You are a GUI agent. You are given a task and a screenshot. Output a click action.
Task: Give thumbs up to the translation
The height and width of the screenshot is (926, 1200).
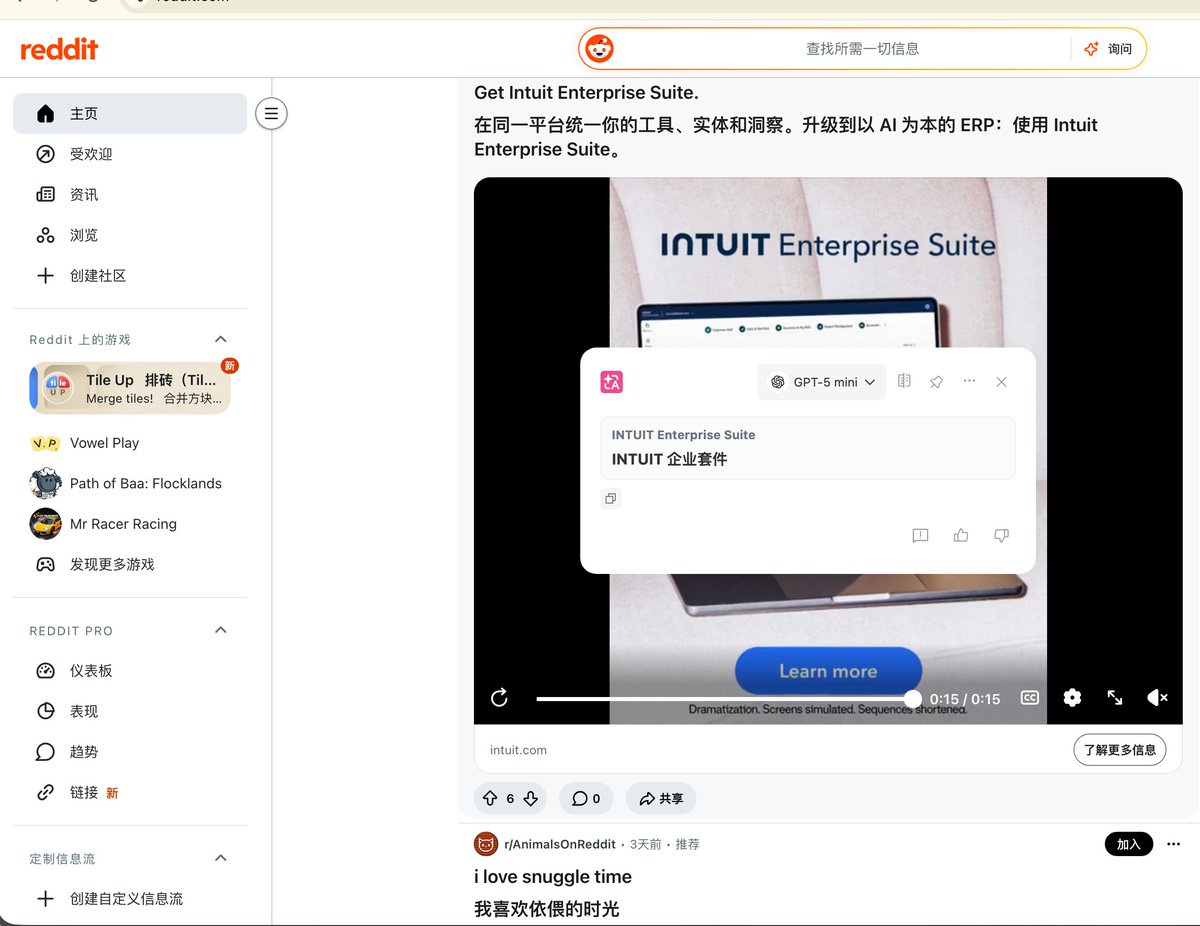[x=961, y=536]
